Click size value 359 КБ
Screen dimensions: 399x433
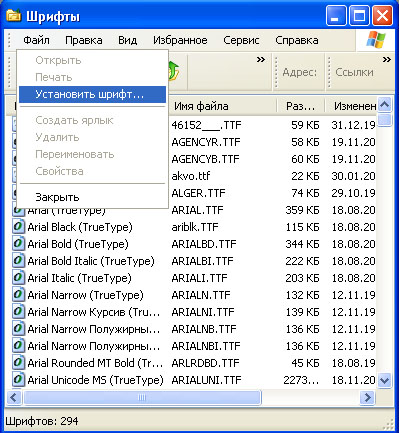pos(302,210)
